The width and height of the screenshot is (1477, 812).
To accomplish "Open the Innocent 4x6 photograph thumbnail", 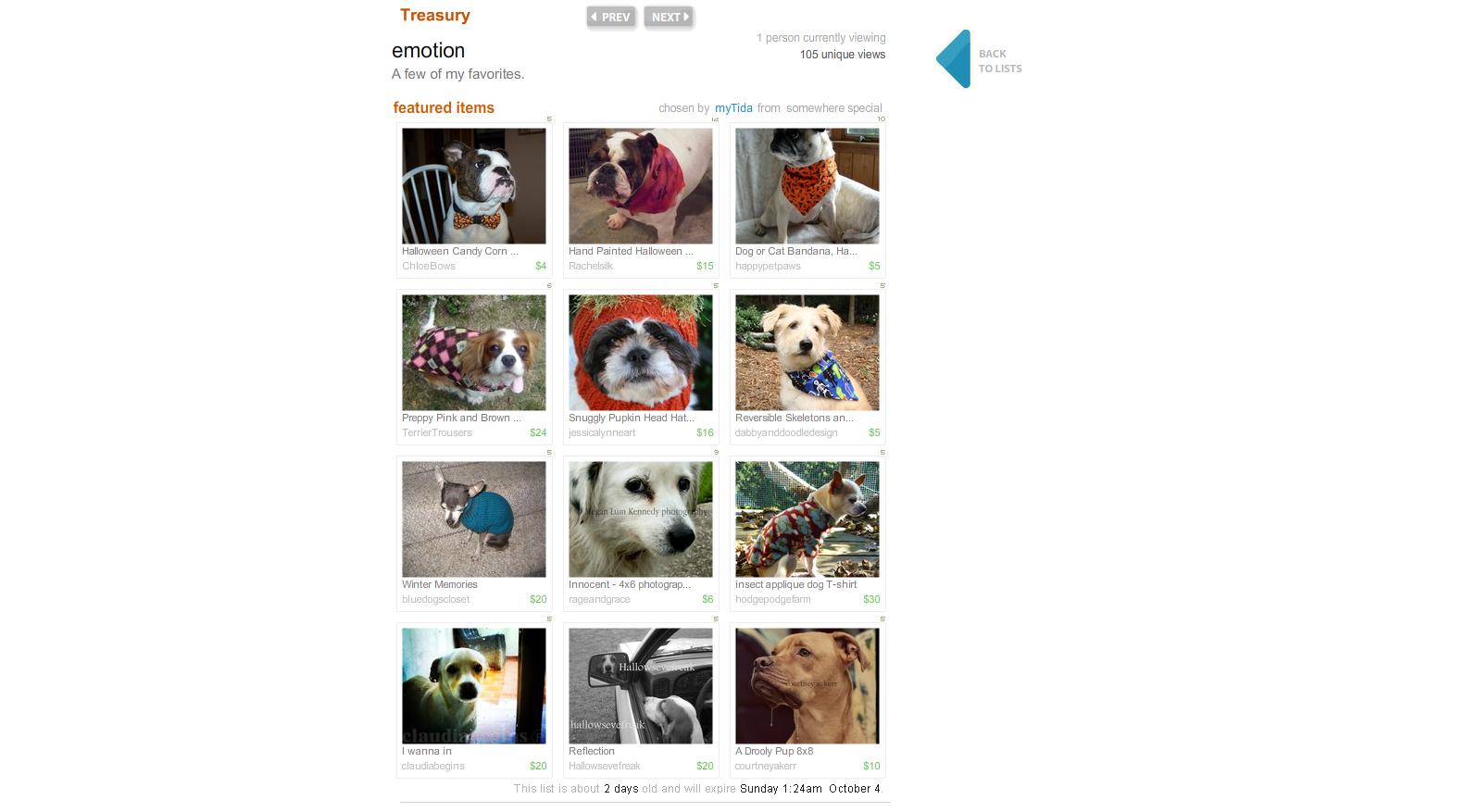I will point(641,519).
